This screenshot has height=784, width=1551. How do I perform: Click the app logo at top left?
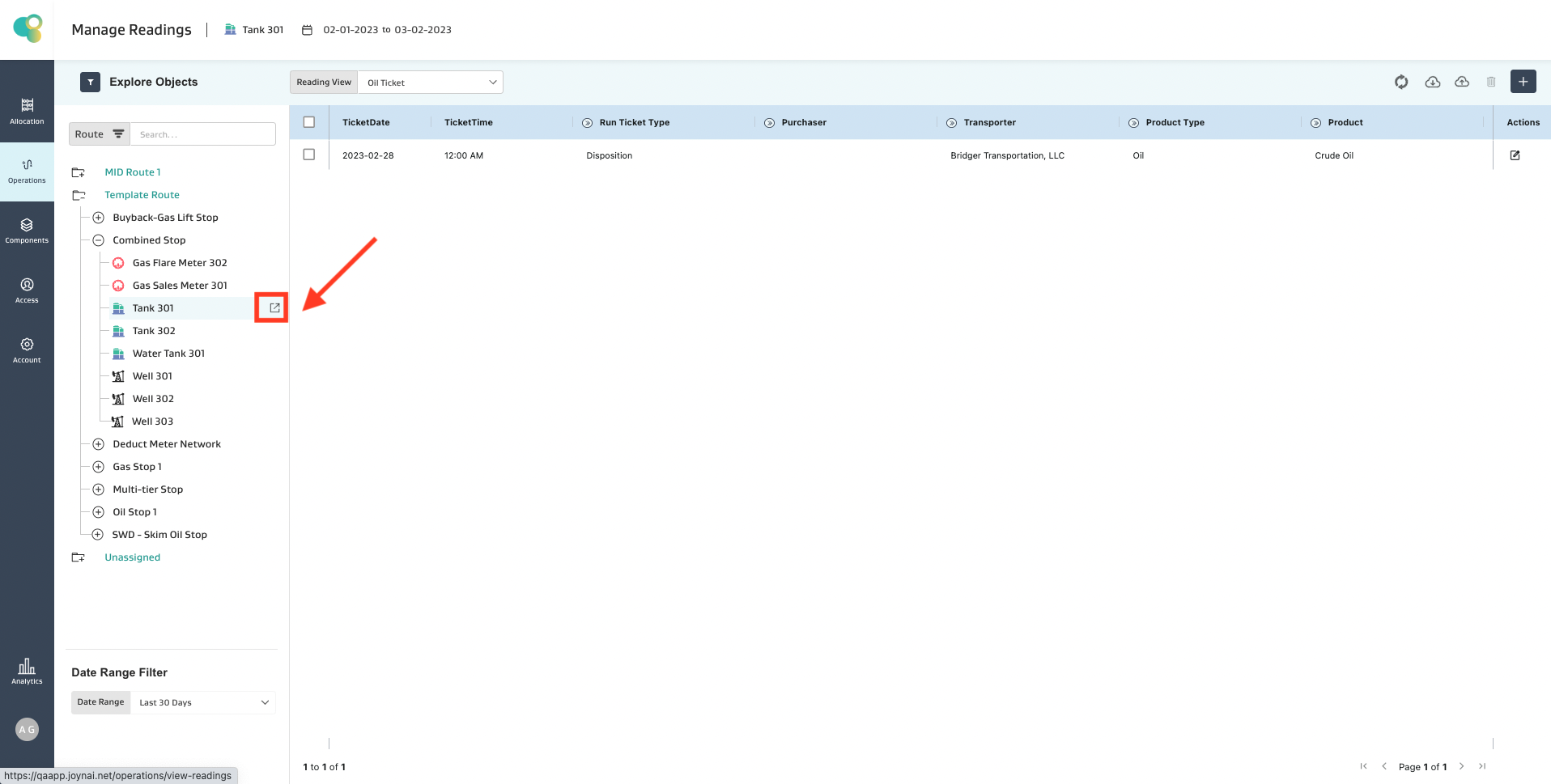click(28, 28)
